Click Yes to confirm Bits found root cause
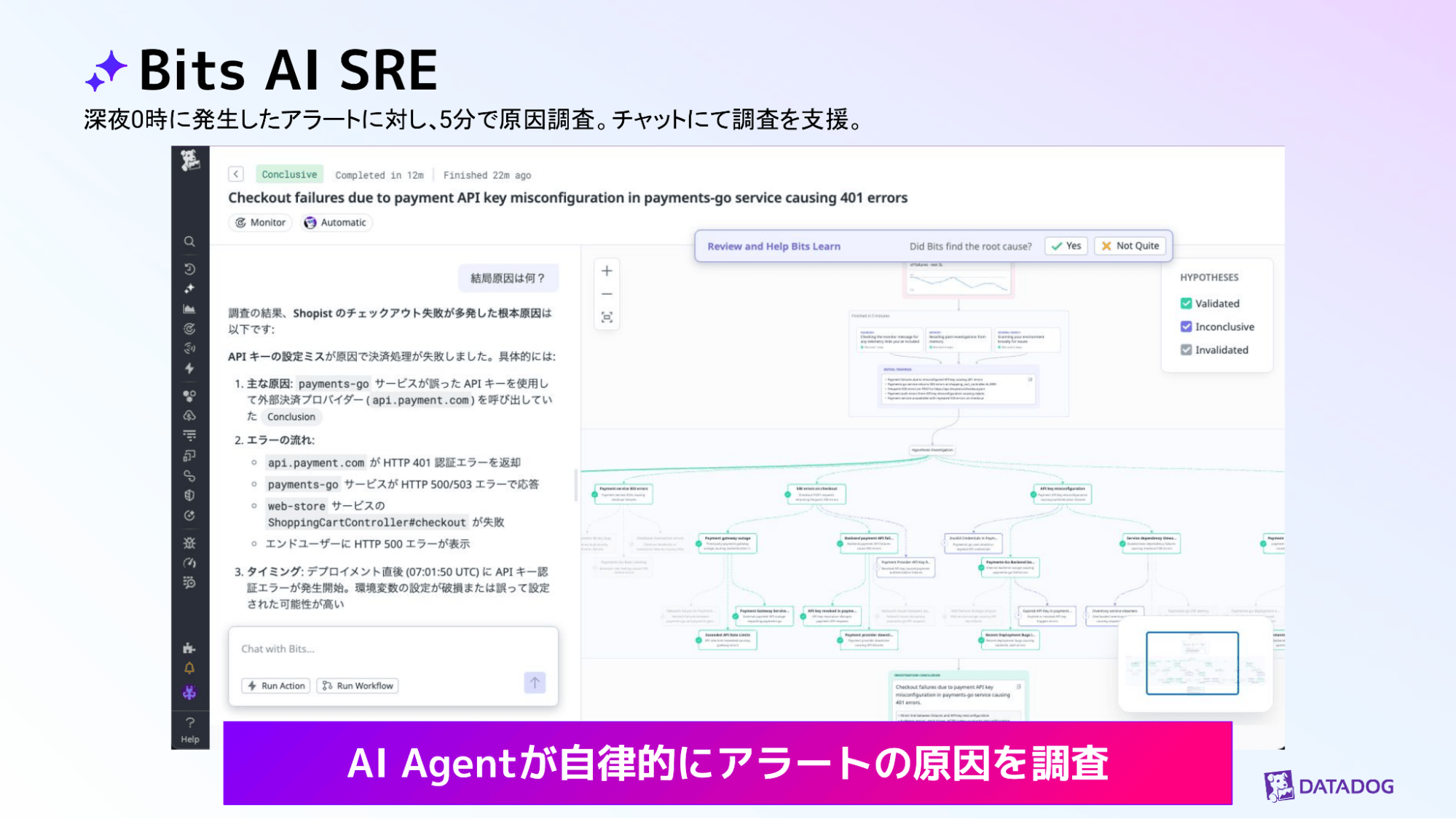Viewport: 1456px width, 819px height. (1066, 246)
